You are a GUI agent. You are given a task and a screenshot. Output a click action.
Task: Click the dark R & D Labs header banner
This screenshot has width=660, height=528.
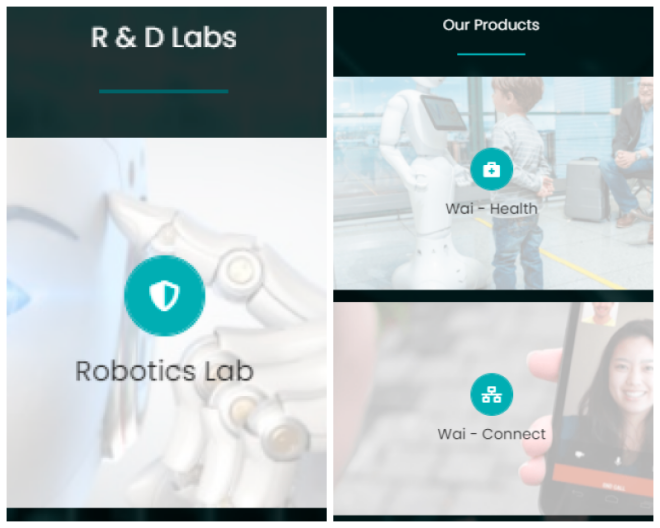pos(167,72)
